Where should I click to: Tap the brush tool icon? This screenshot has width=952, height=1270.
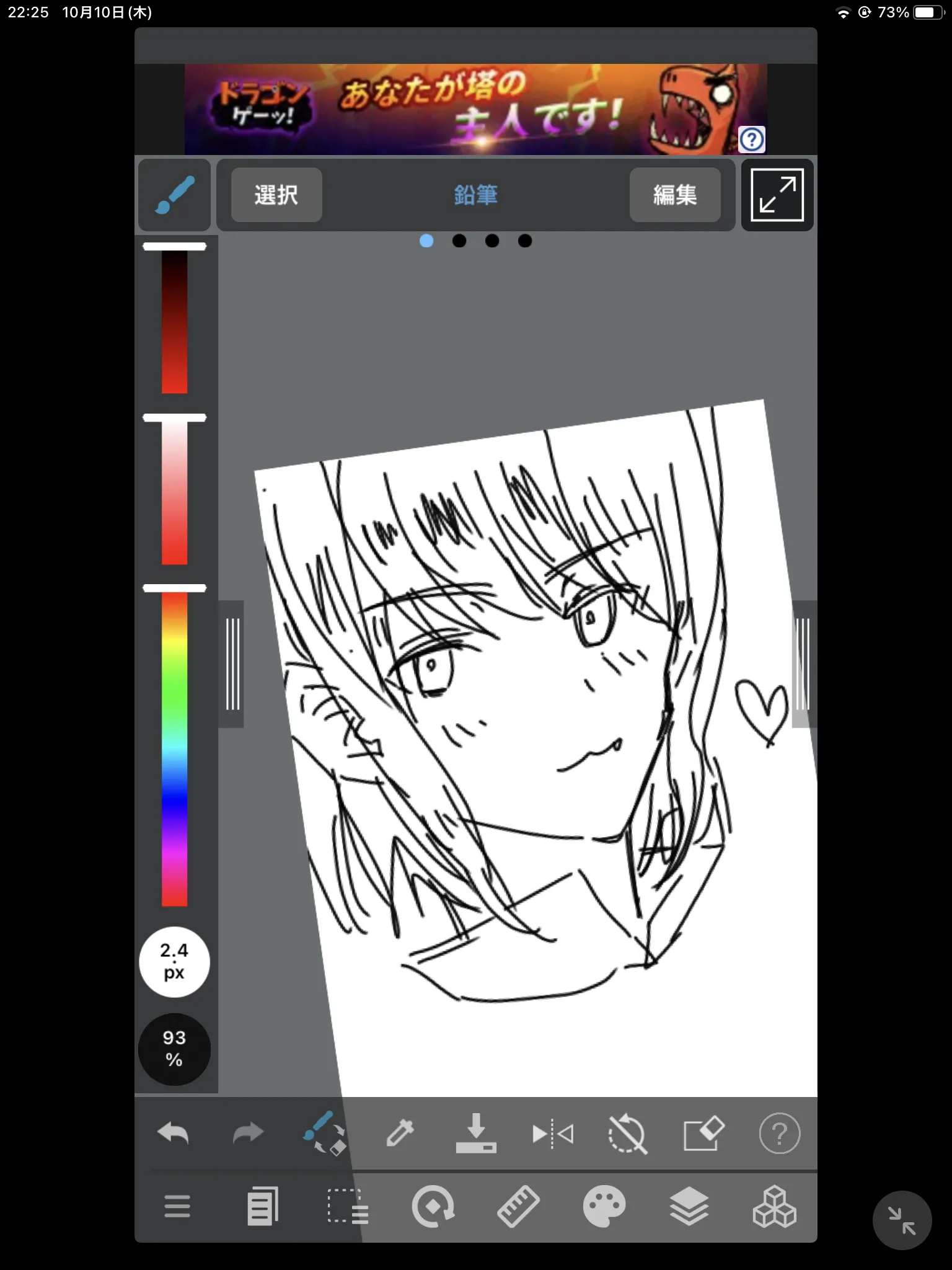(174, 195)
